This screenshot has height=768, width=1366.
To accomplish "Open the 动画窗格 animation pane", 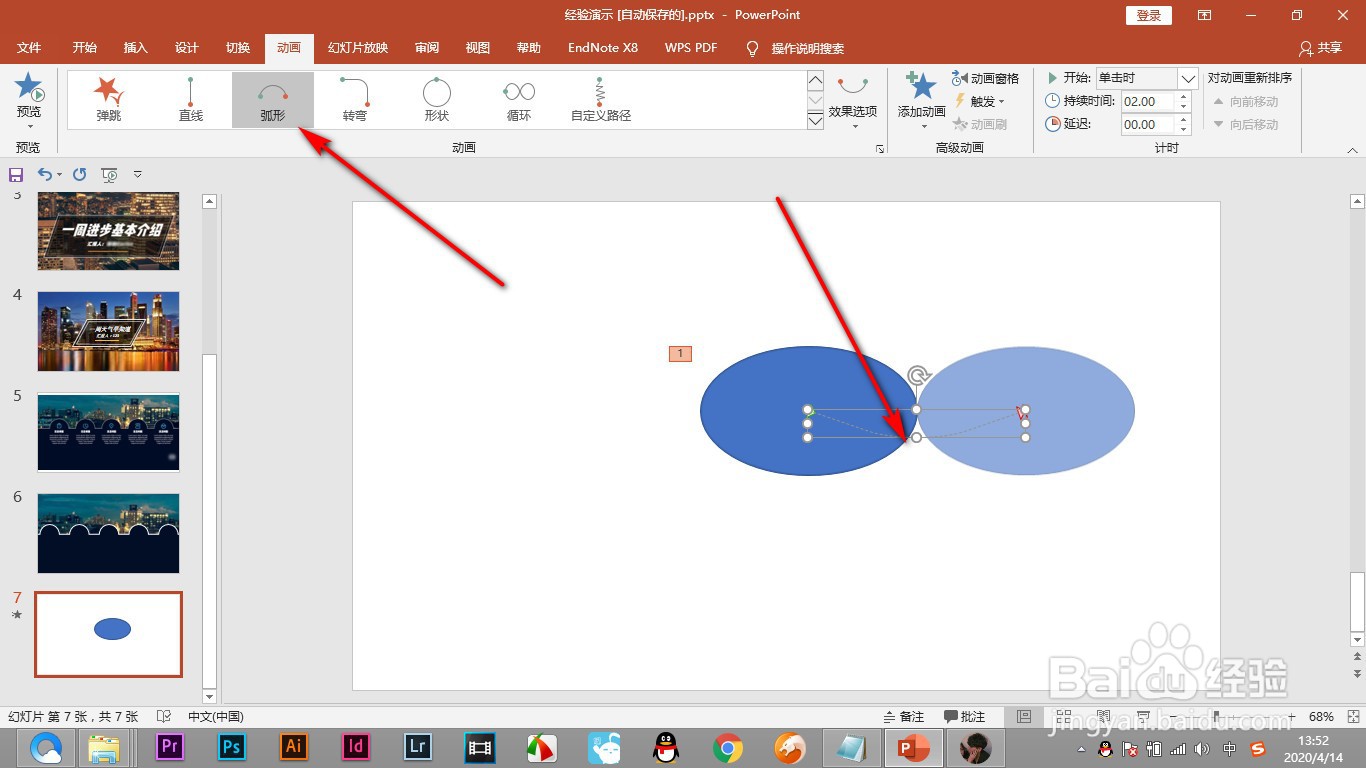I will (986, 78).
